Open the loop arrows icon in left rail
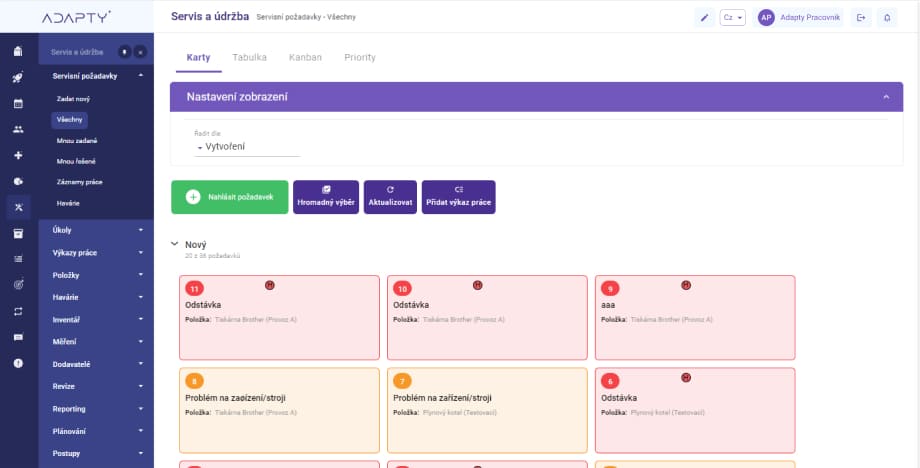The width and height of the screenshot is (920, 468). 18,311
